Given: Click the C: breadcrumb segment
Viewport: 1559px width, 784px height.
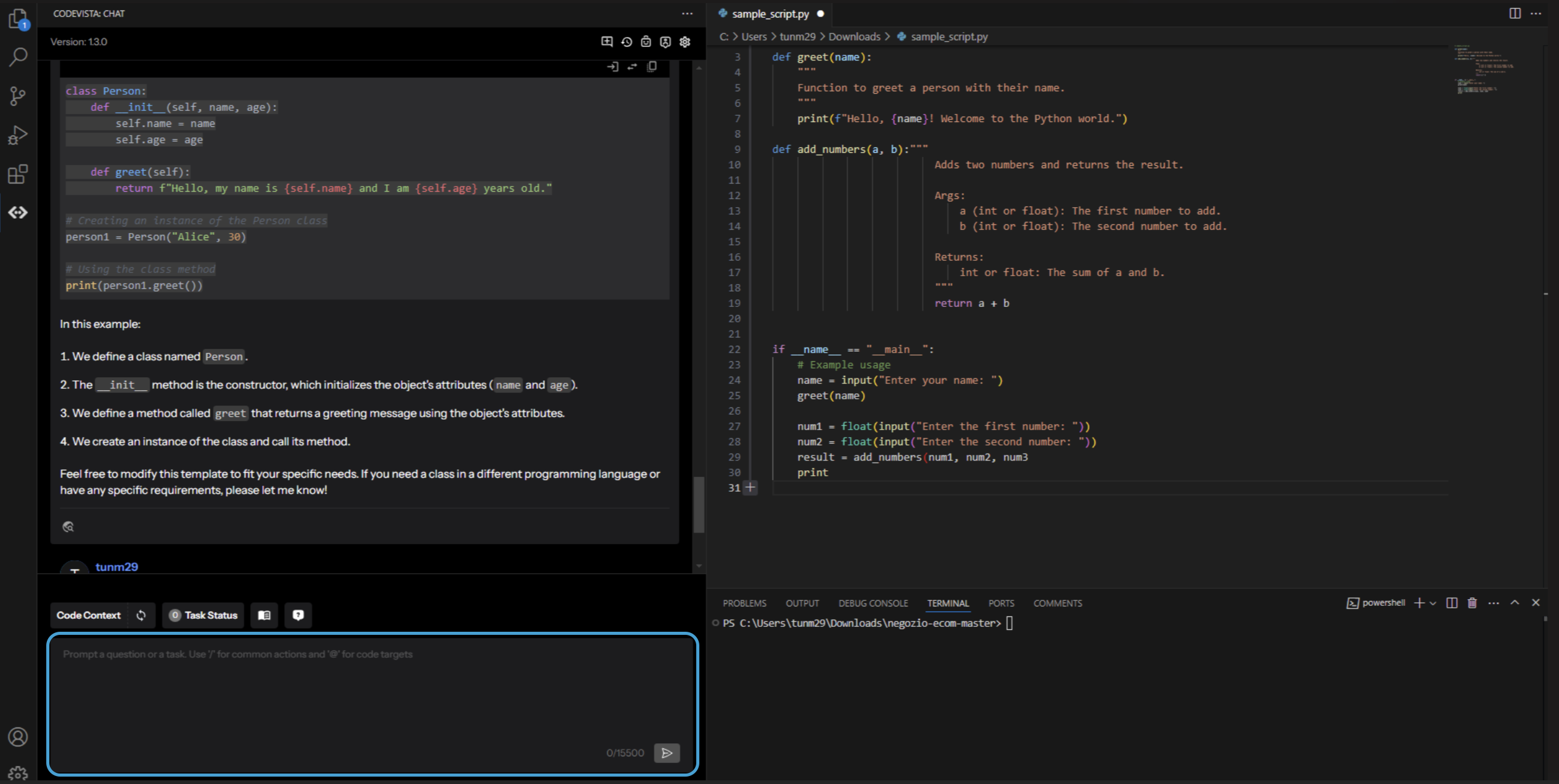Looking at the screenshot, I should 724,37.
